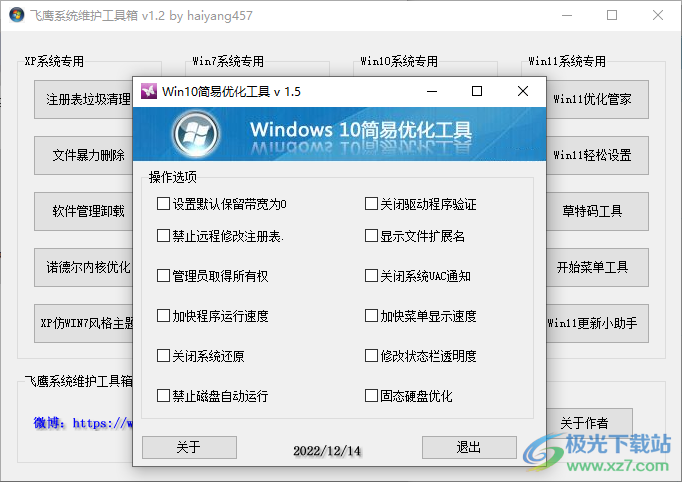Viewport: 682px width, 482px height.
Task: Click the Windows orb logo in the banner
Action: (195, 134)
